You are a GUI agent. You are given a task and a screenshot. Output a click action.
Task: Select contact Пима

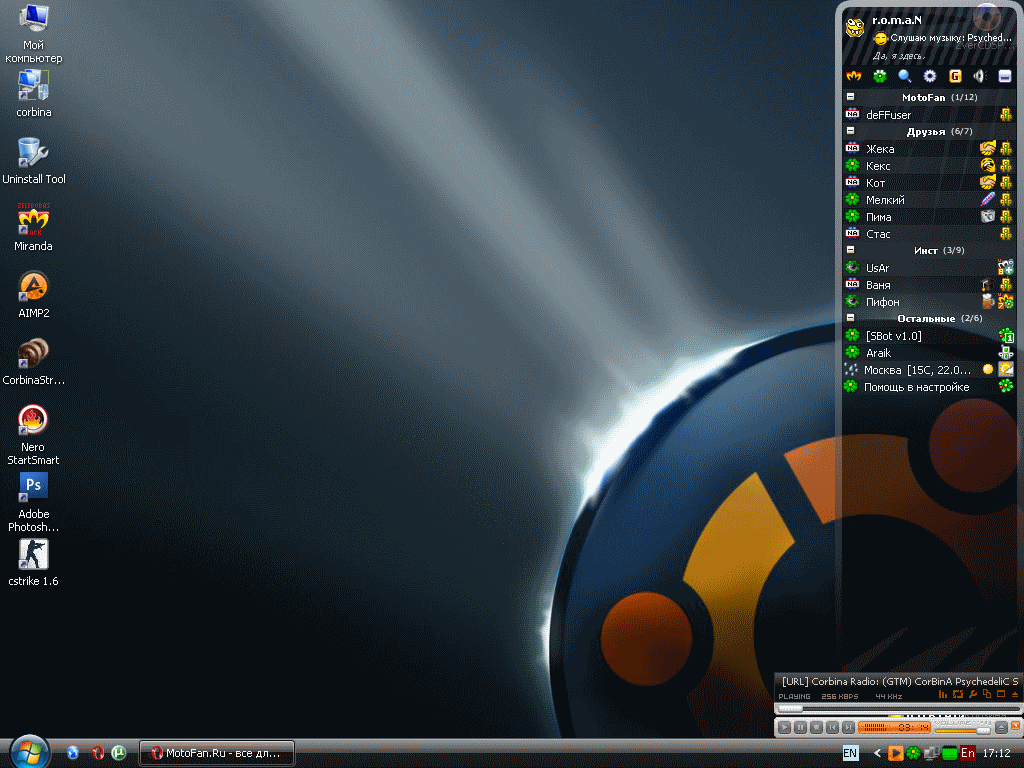point(929,216)
